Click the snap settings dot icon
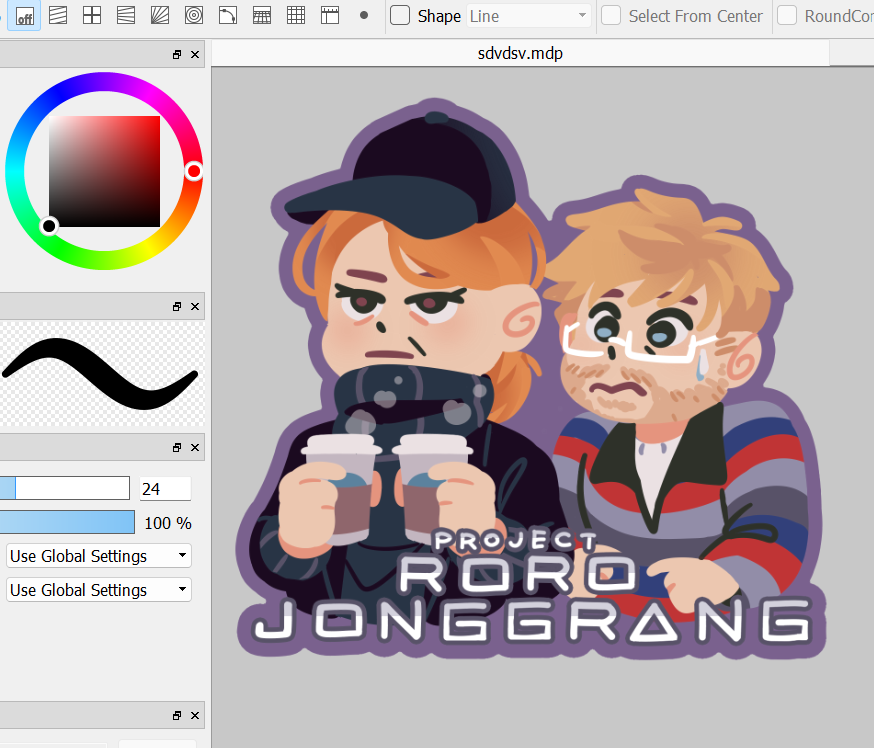The height and width of the screenshot is (748, 874). (364, 16)
